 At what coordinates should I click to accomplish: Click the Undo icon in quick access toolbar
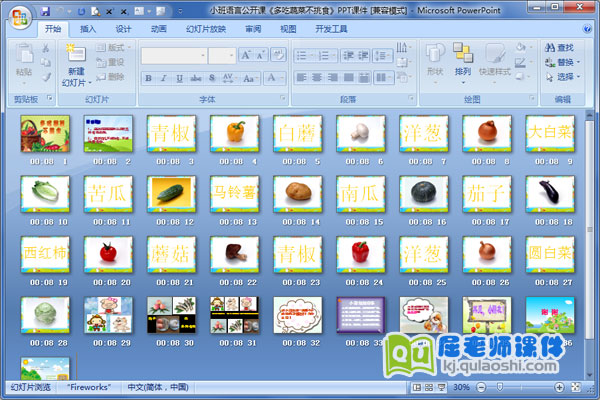tap(62, 10)
